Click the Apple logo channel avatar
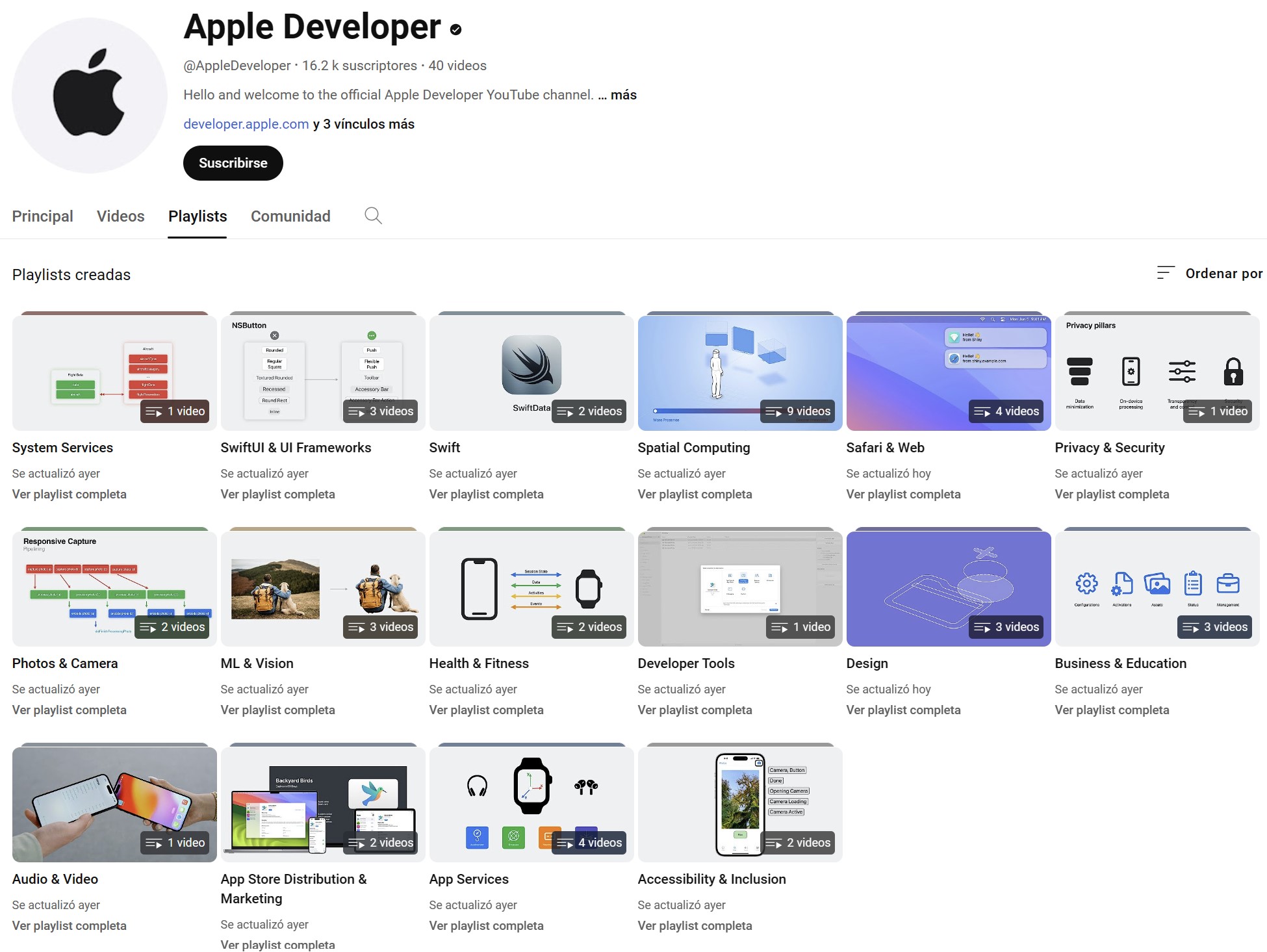 point(90,96)
